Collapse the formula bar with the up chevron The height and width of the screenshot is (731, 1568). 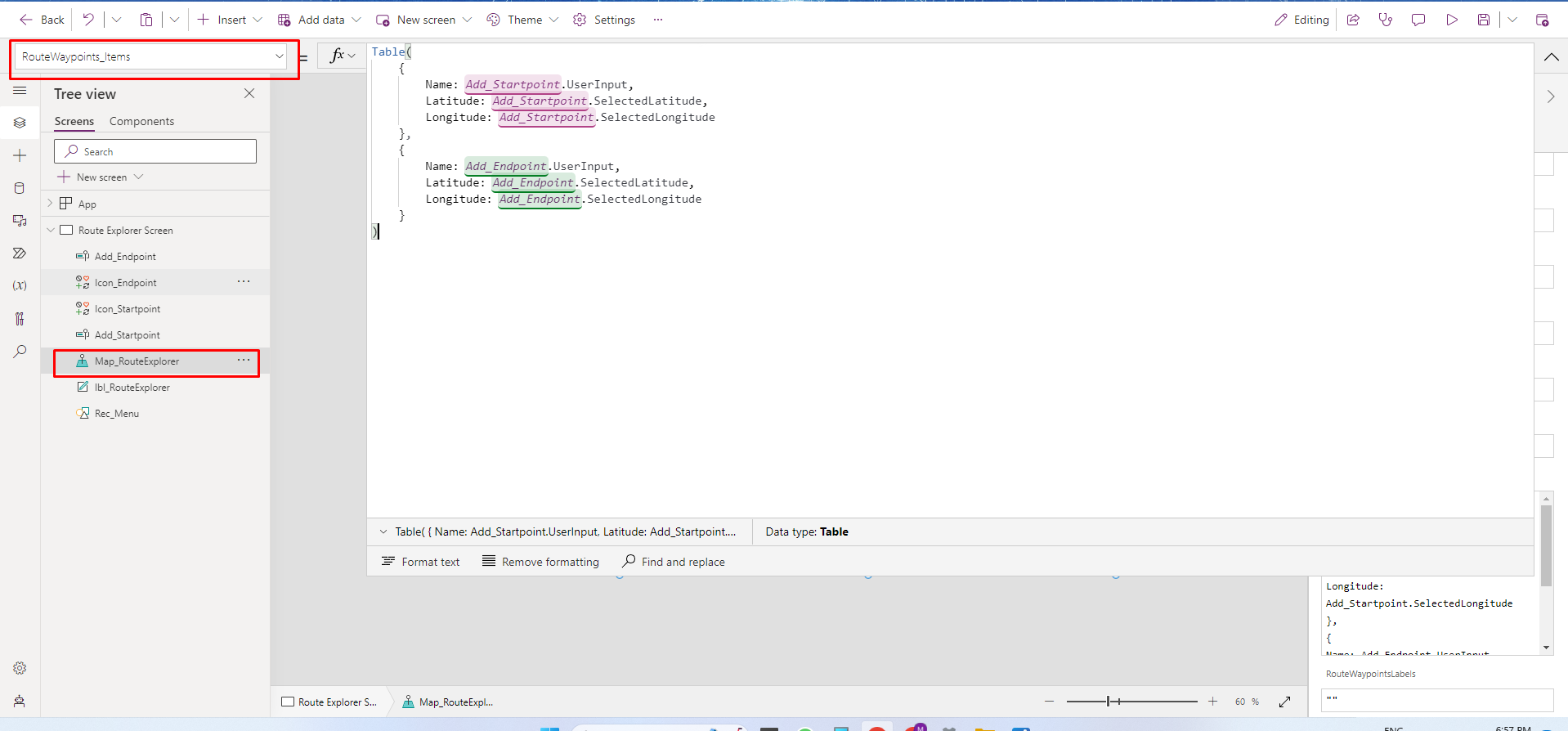pyautogui.click(x=1551, y=57)
